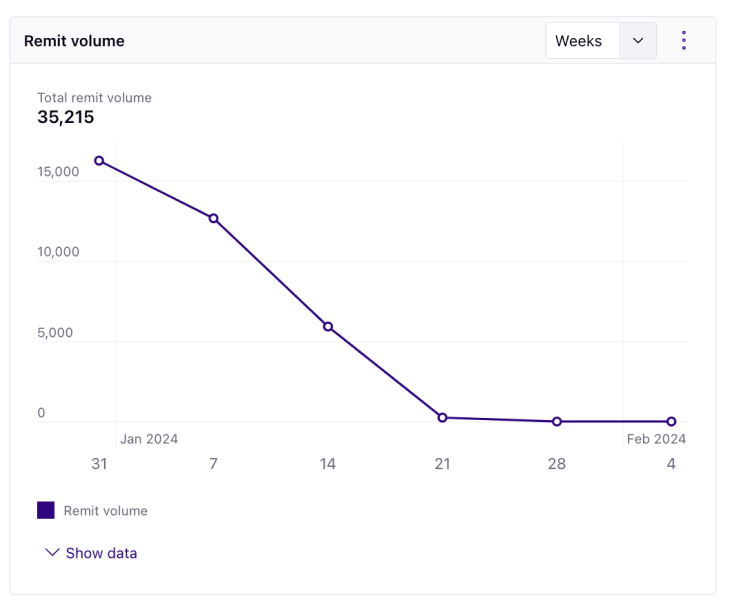Viewport: 730px width, 604px height.
Task: Select the data point for Feb 4
Action: pos(671,421)
